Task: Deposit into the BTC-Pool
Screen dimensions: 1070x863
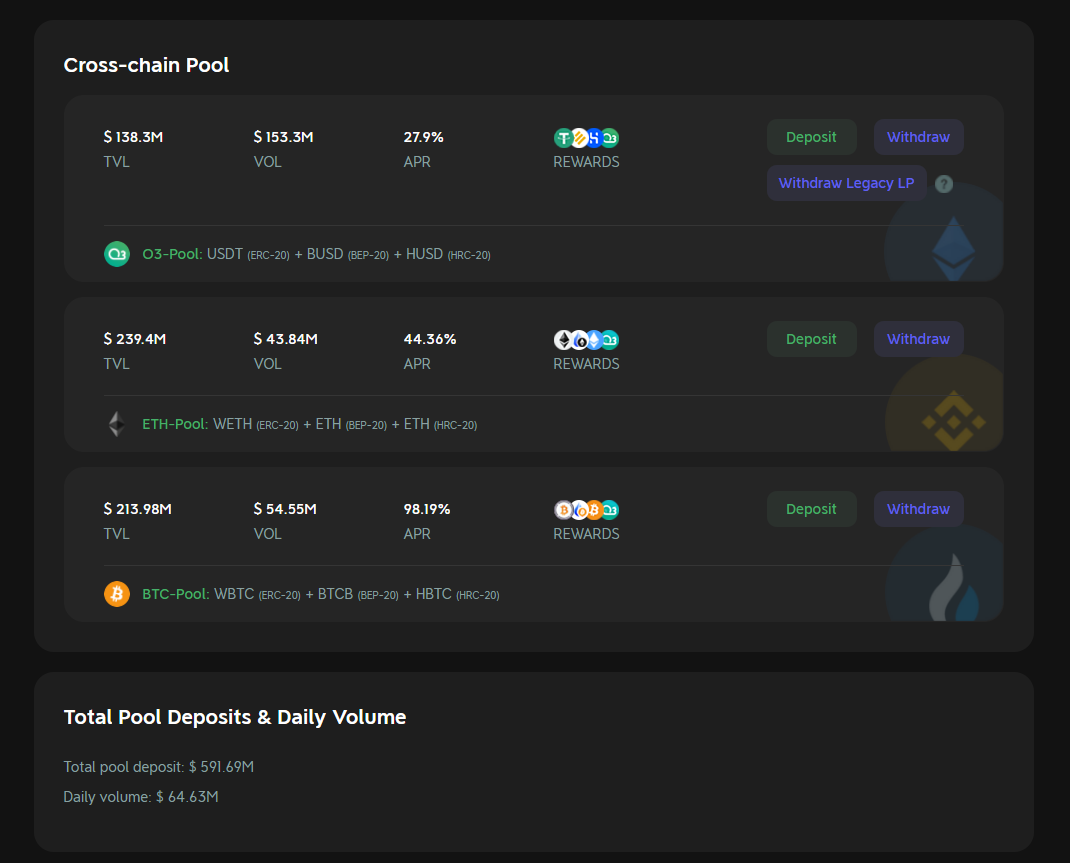Action: click(x=811, y=509)
